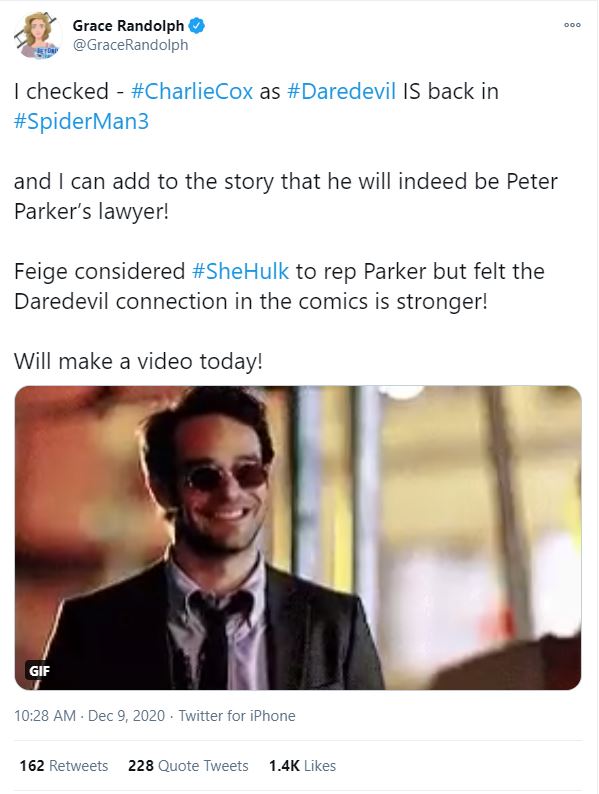Open the #CharlieCox hashtag

(191, 92)
